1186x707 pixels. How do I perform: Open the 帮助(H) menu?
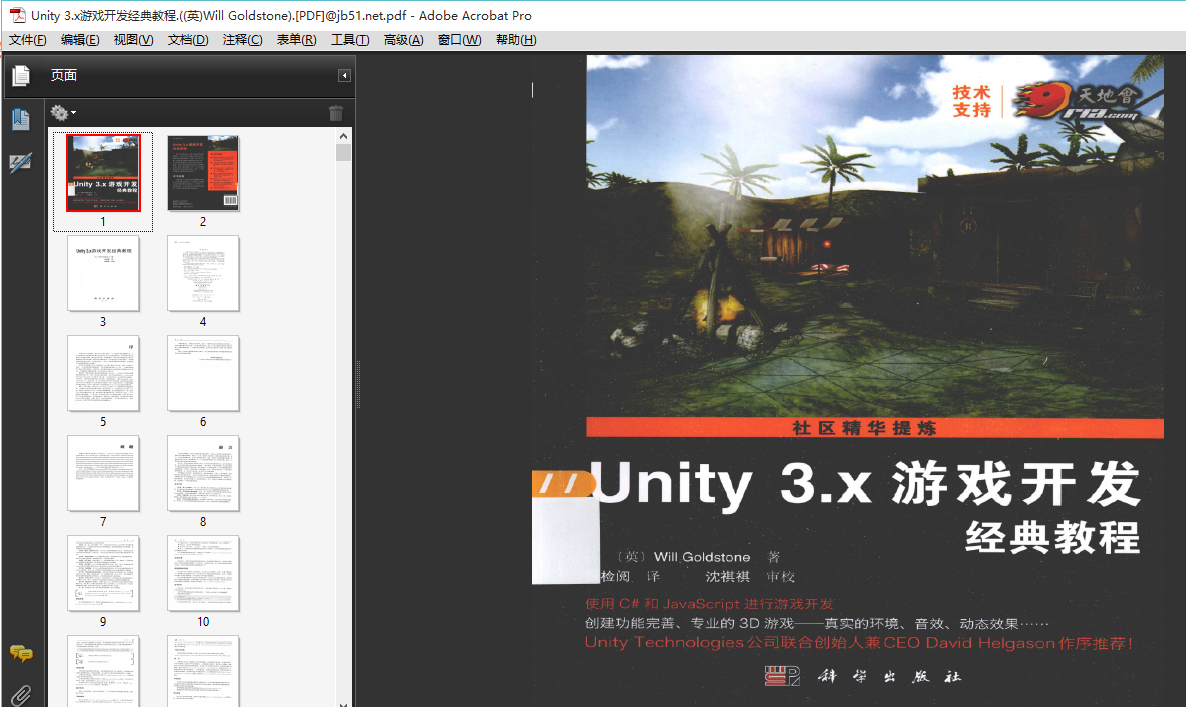coord(516,40)
